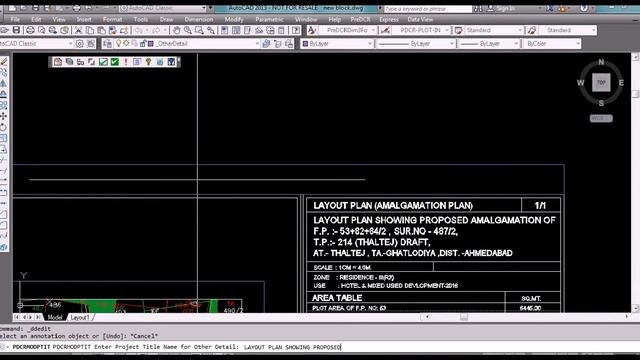Click the Sign In button

point(501,8)
